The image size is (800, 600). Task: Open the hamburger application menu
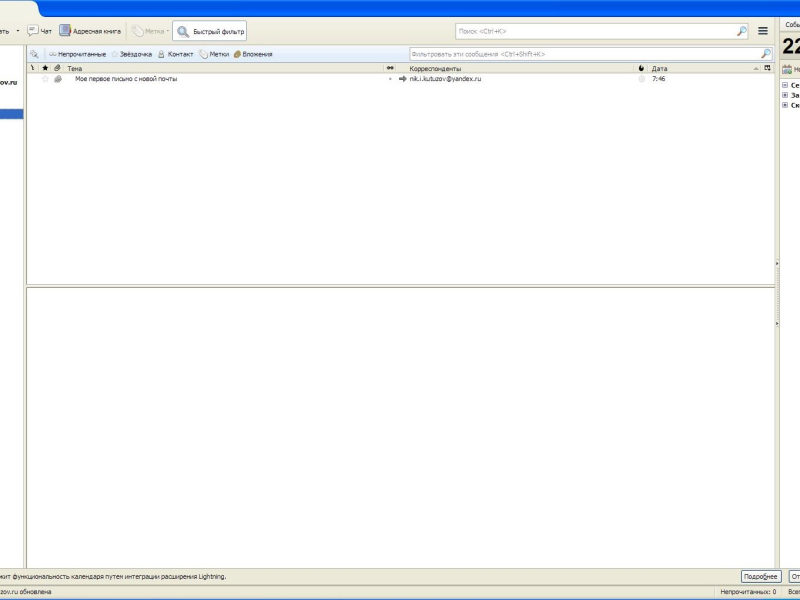coord(763,31)
